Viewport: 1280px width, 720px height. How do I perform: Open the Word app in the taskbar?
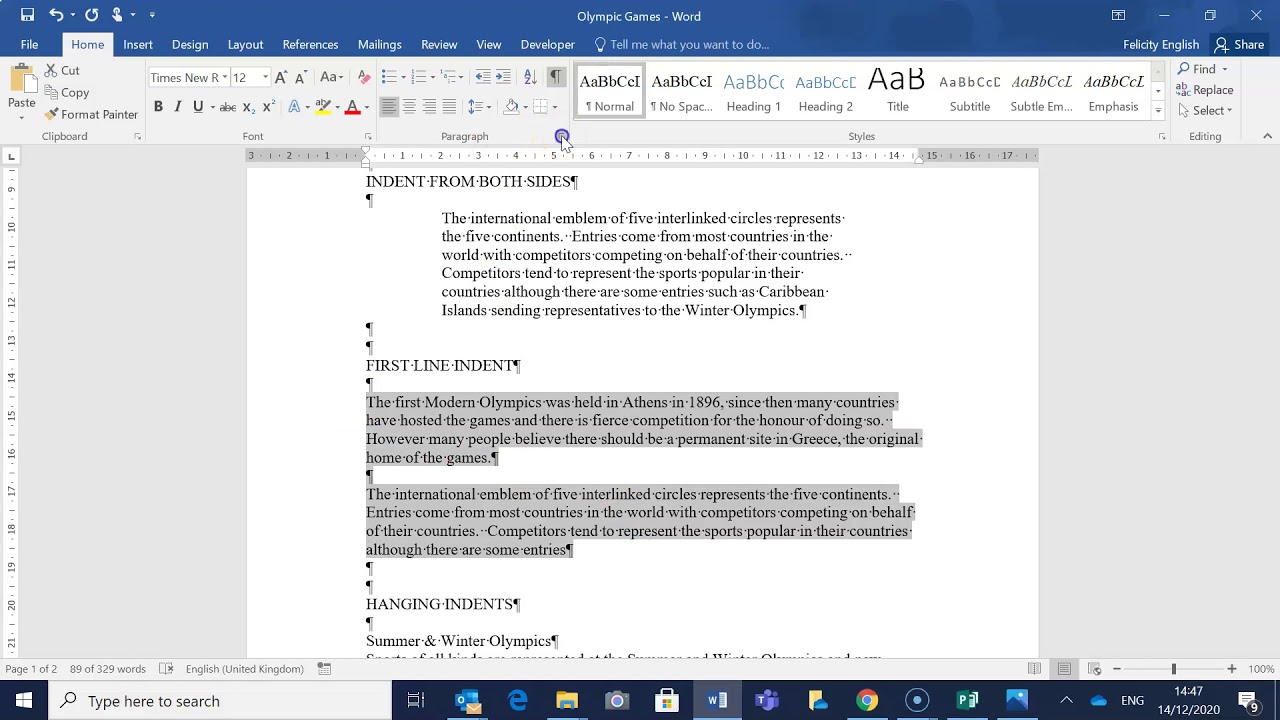[717, 700]
